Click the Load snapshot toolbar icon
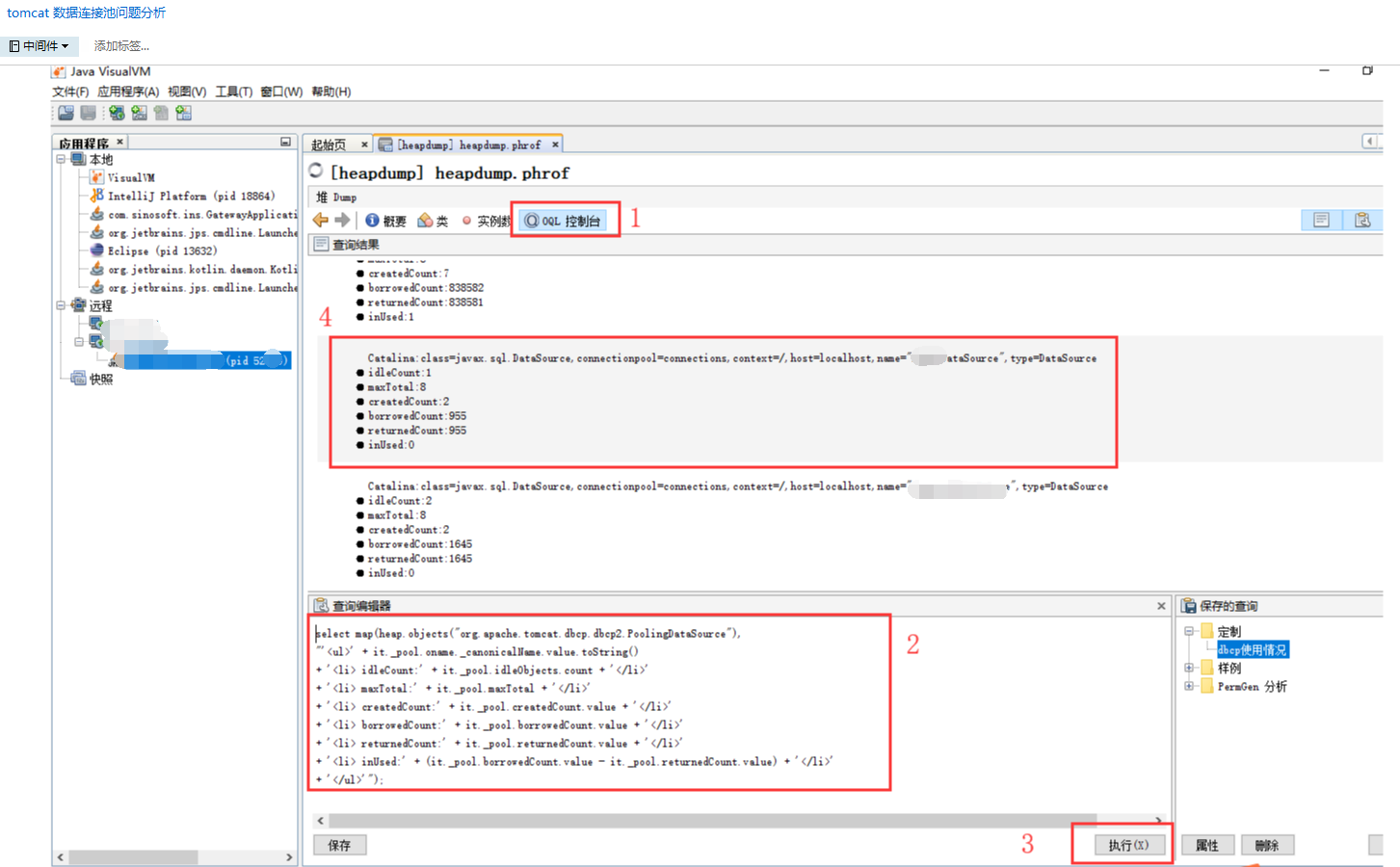The height and width of the screenshot is (867, 1400). click(x=66, y=113)
